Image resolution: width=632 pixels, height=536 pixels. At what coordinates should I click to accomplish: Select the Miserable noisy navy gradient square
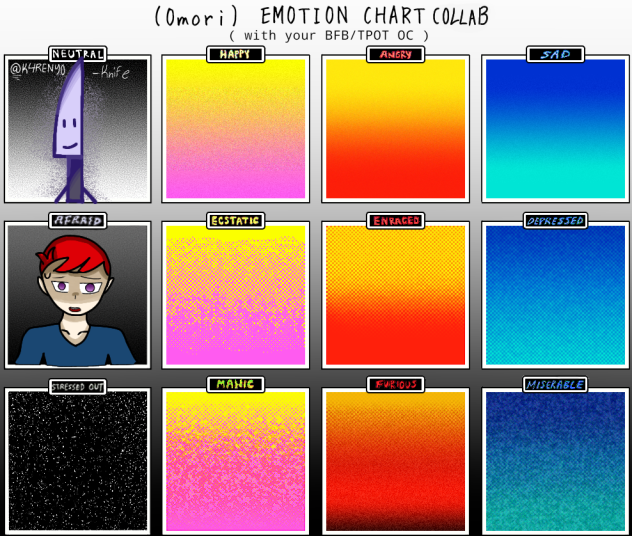pos(554,461)
